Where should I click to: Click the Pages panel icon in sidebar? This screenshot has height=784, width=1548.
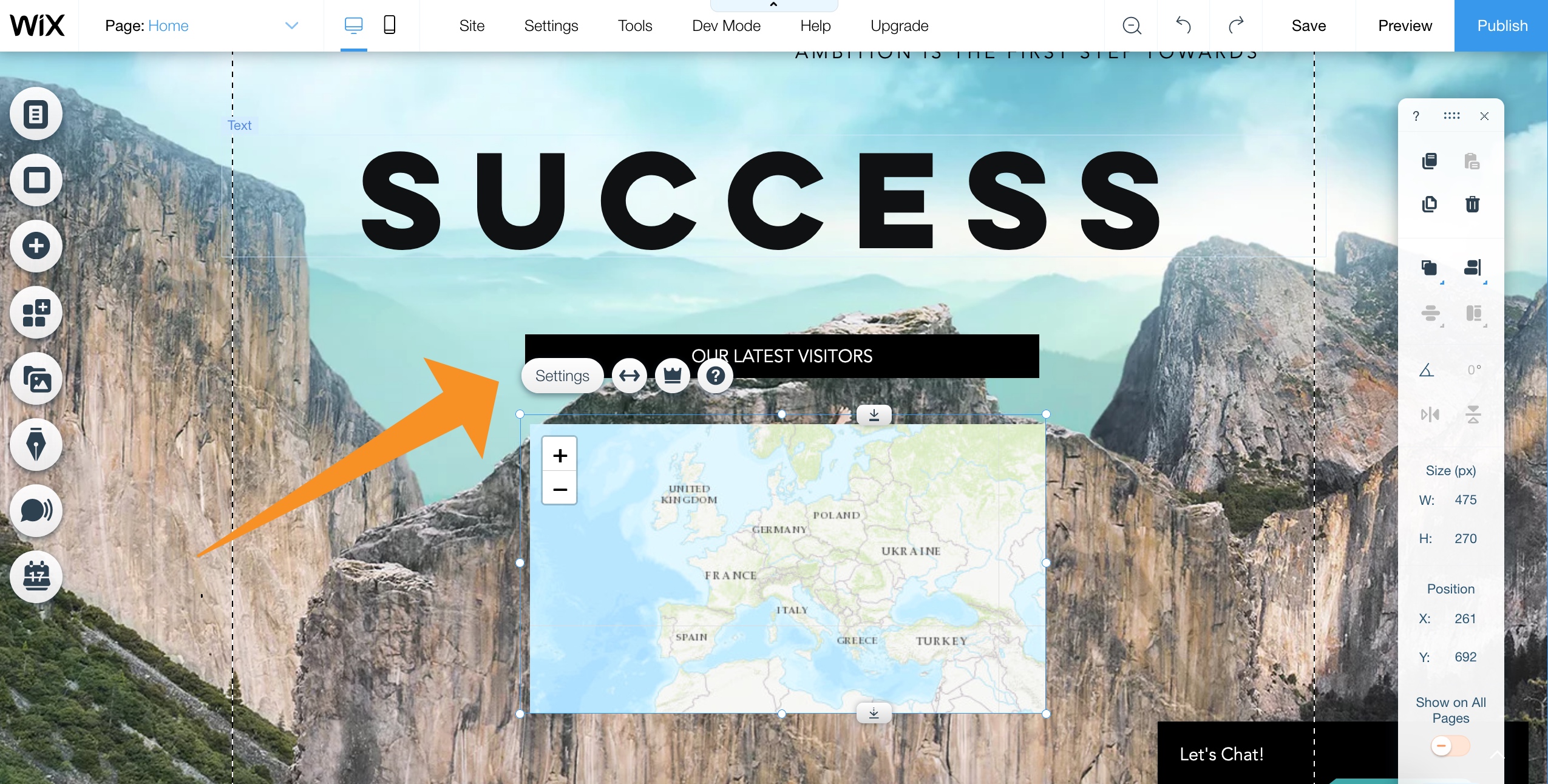36,112
